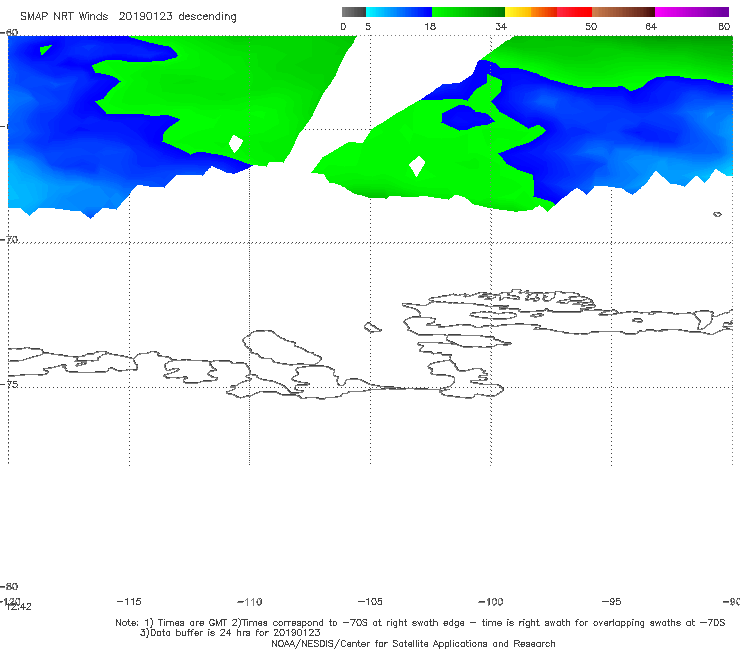
Task: Click the '-95' longitude axis label
Action: click(x=611, y=601)
